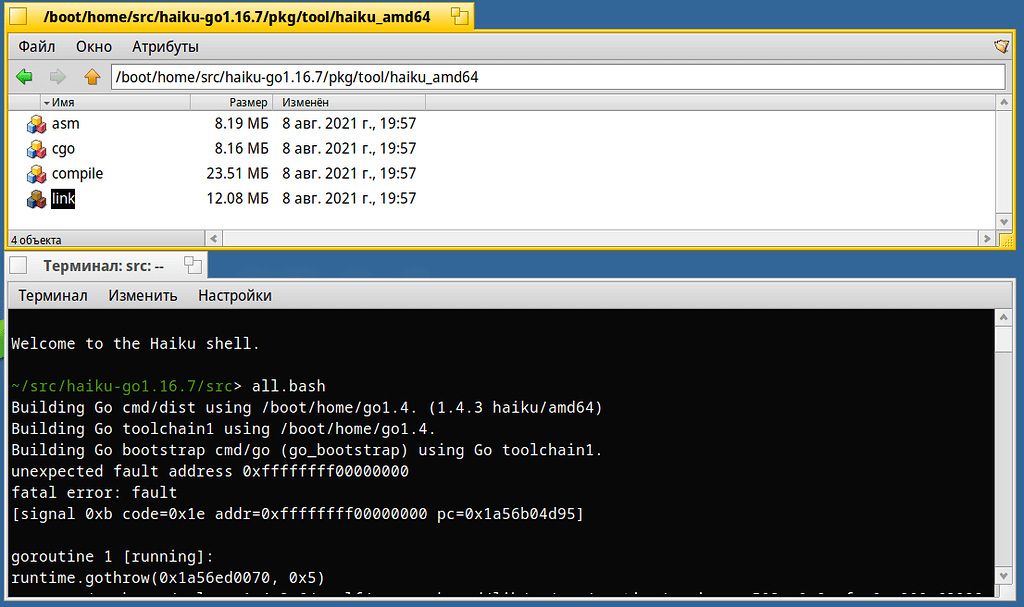Sort files by the Изменён column

click(x=349, y=103)
